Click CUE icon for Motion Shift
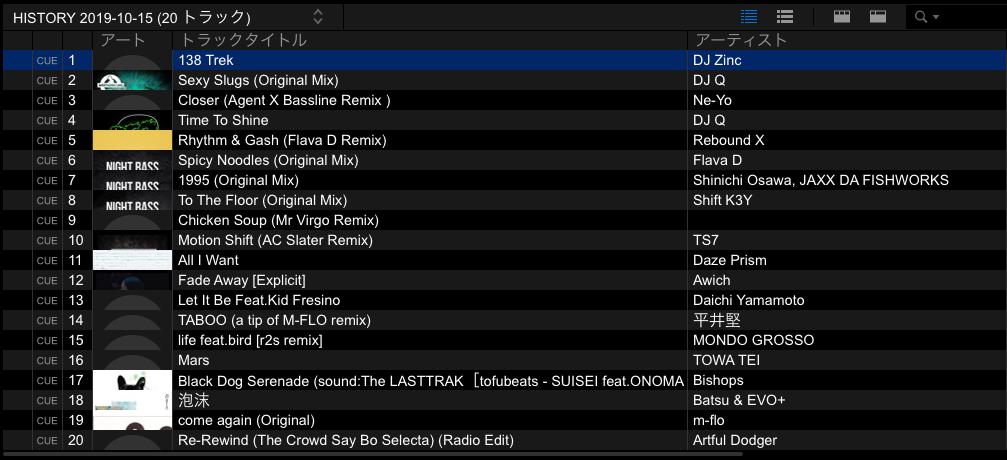Image resolution: width=1007 pixels, height=460 pixels. (47, 240)
